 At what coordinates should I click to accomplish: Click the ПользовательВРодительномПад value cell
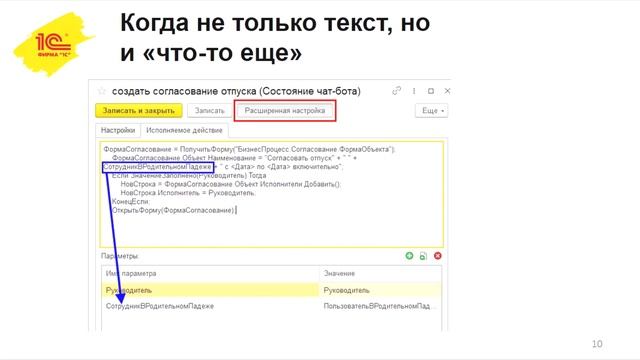pyautogui.click(x=380, y=306)
